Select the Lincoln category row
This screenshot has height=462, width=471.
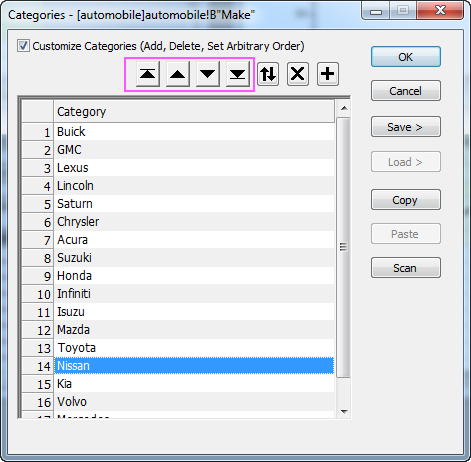[x=194, y=186]
